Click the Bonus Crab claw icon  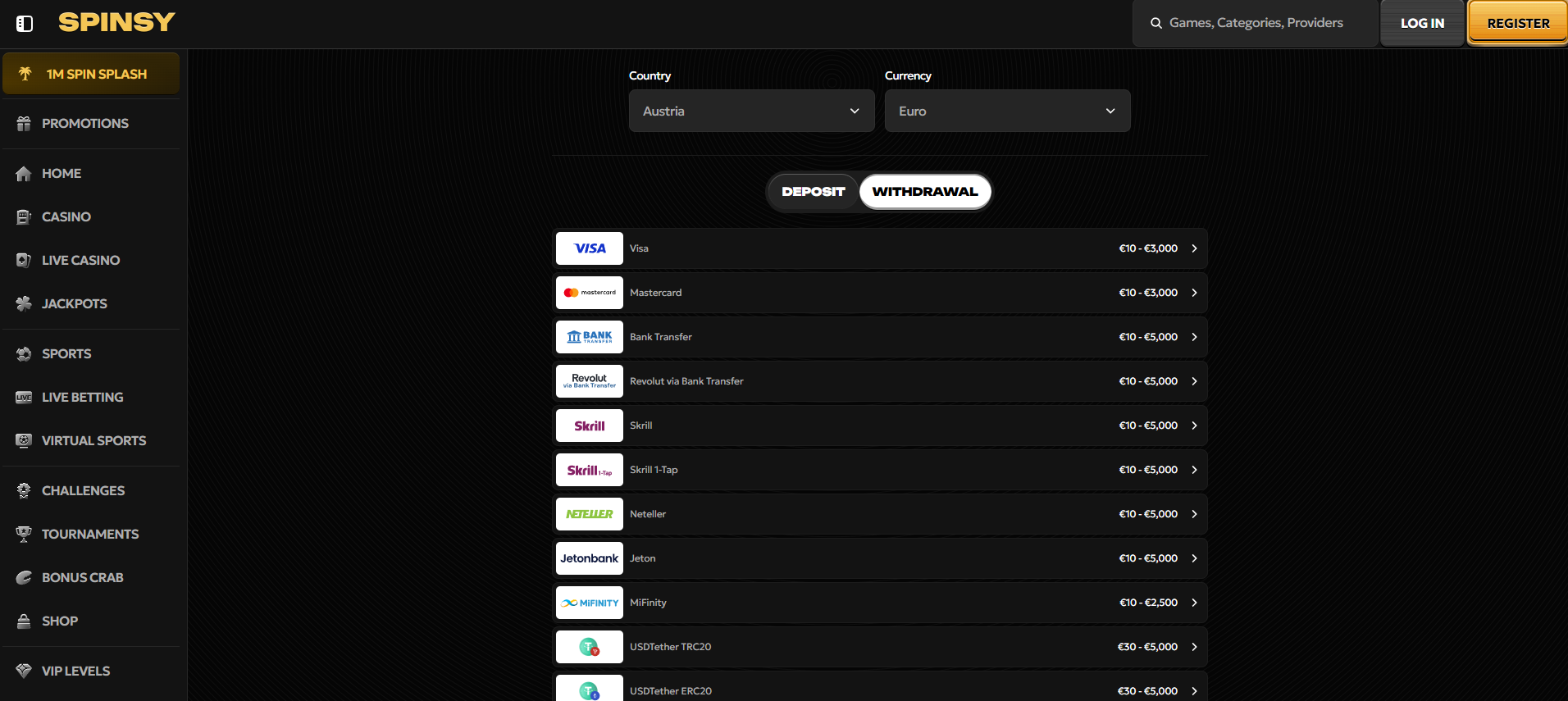click(x=24, y=578)
